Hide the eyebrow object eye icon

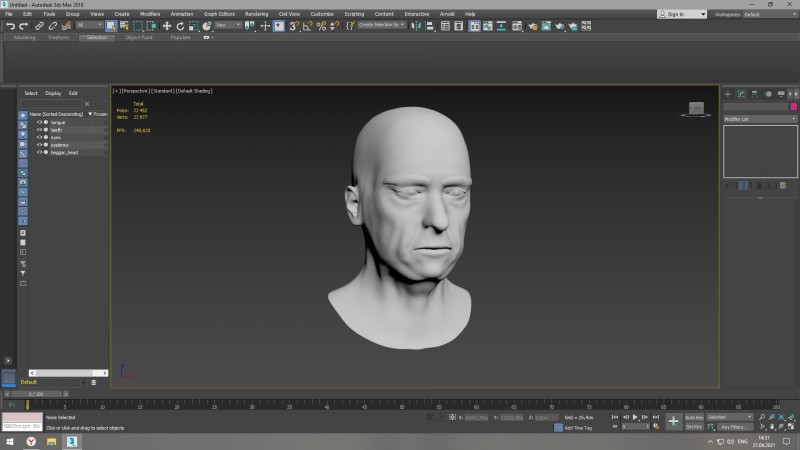point(39,145)
